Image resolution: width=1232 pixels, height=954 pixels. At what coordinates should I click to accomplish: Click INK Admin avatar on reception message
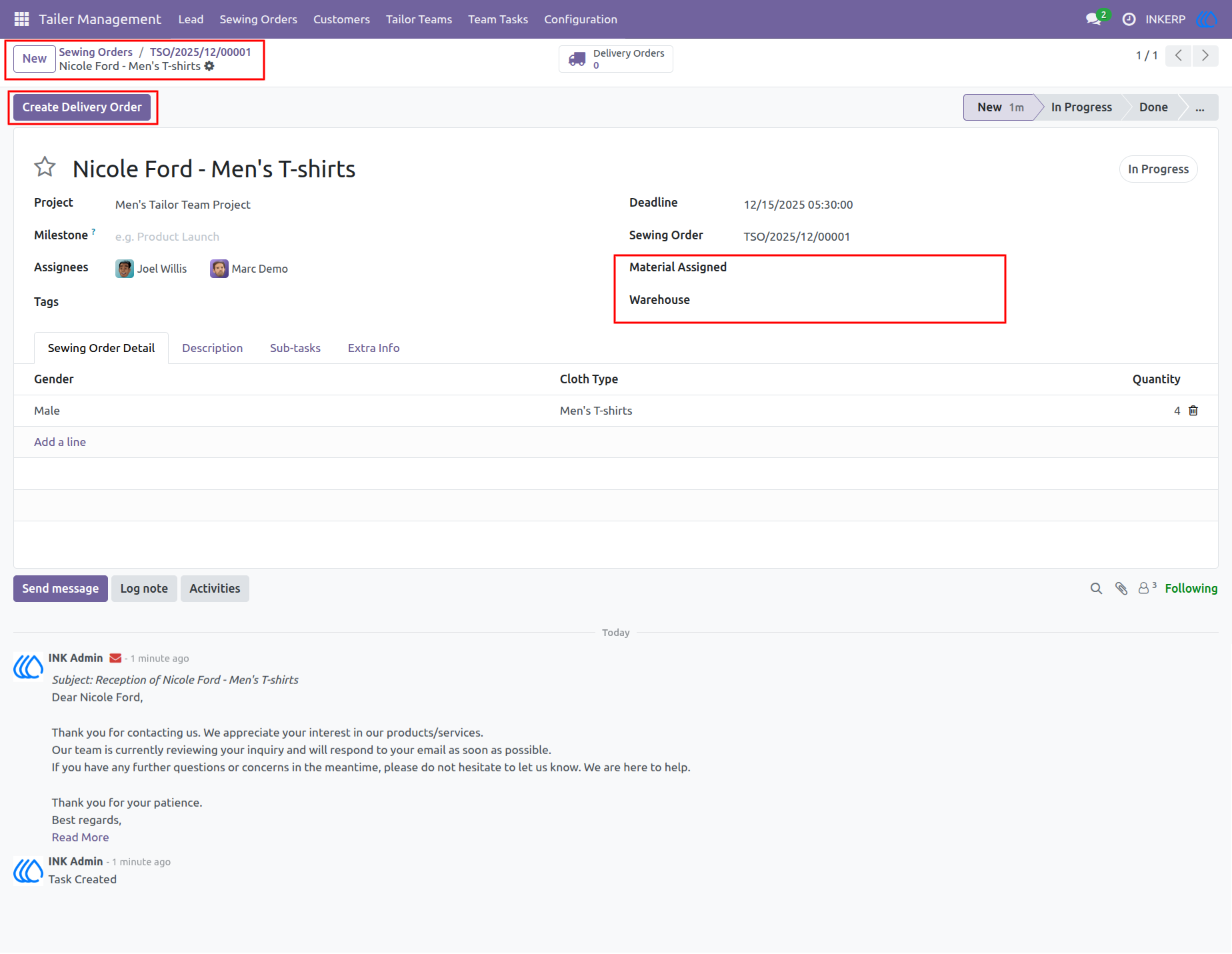pos(28,666)
